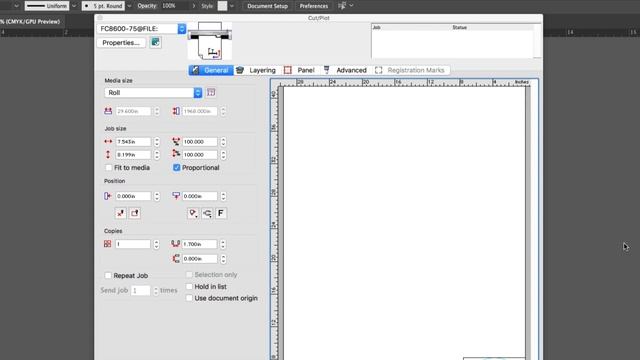
Task: Click the Send job times field
Action: [x=141, y=291]
